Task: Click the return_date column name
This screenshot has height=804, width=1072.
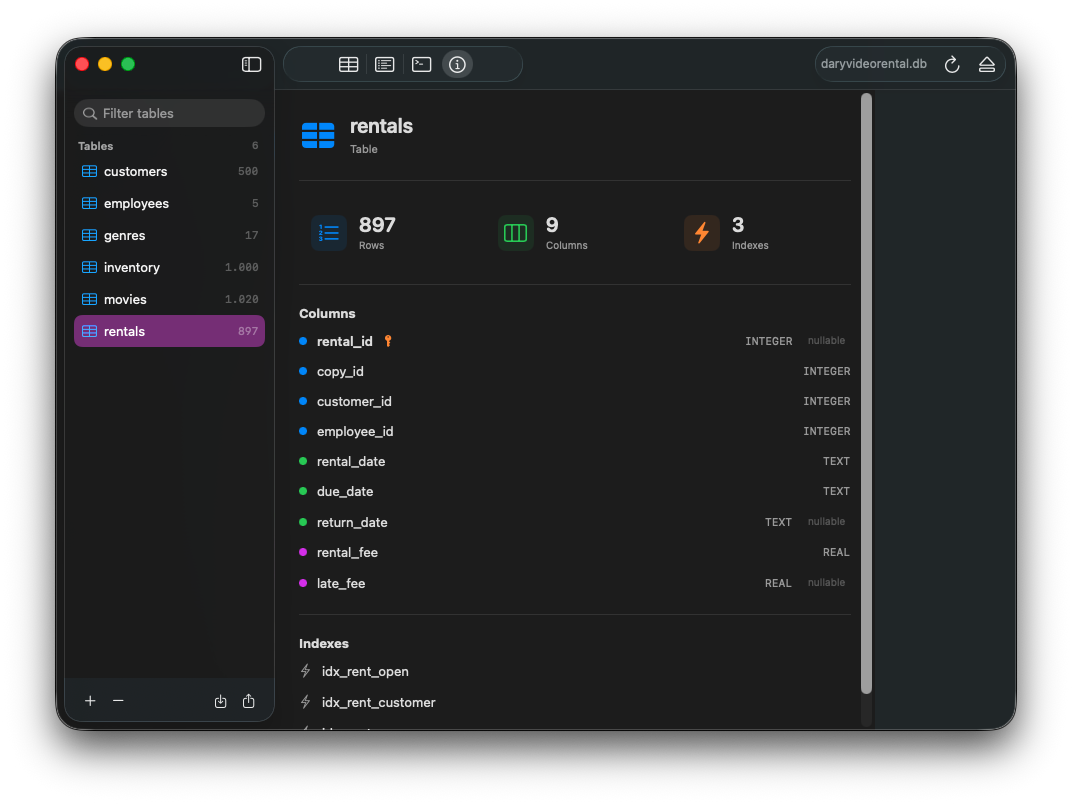Action: [352, 522]
